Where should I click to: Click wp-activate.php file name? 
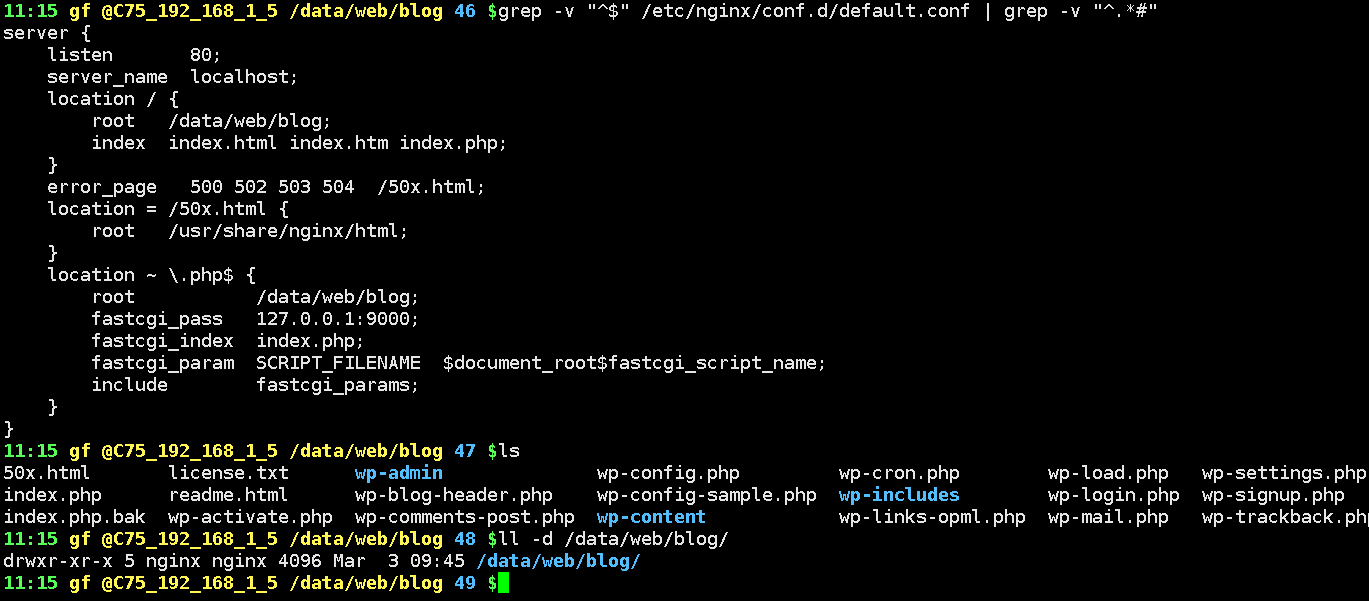point(250,517)
